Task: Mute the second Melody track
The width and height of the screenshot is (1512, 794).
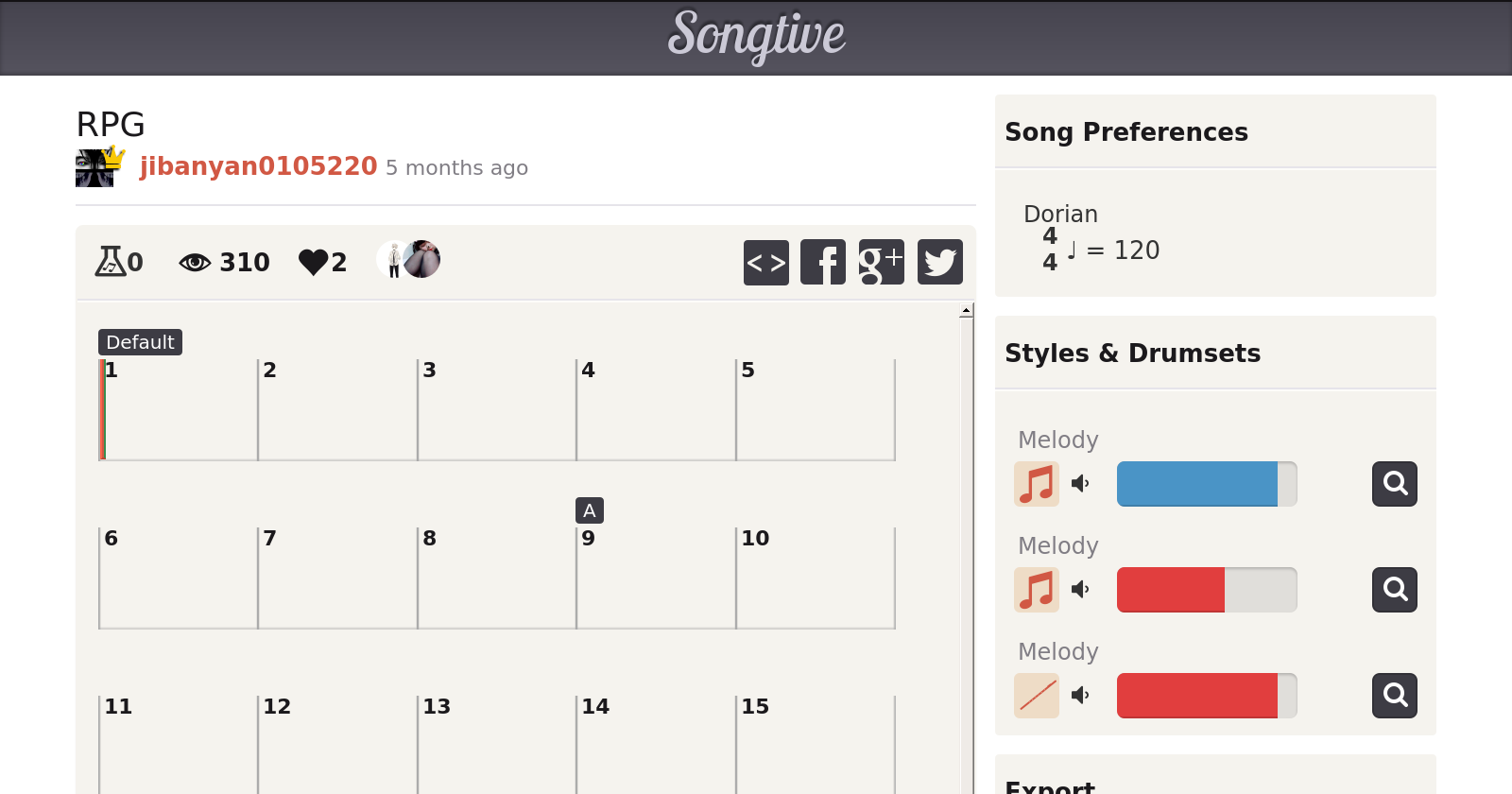Action: pos(1080,590)
